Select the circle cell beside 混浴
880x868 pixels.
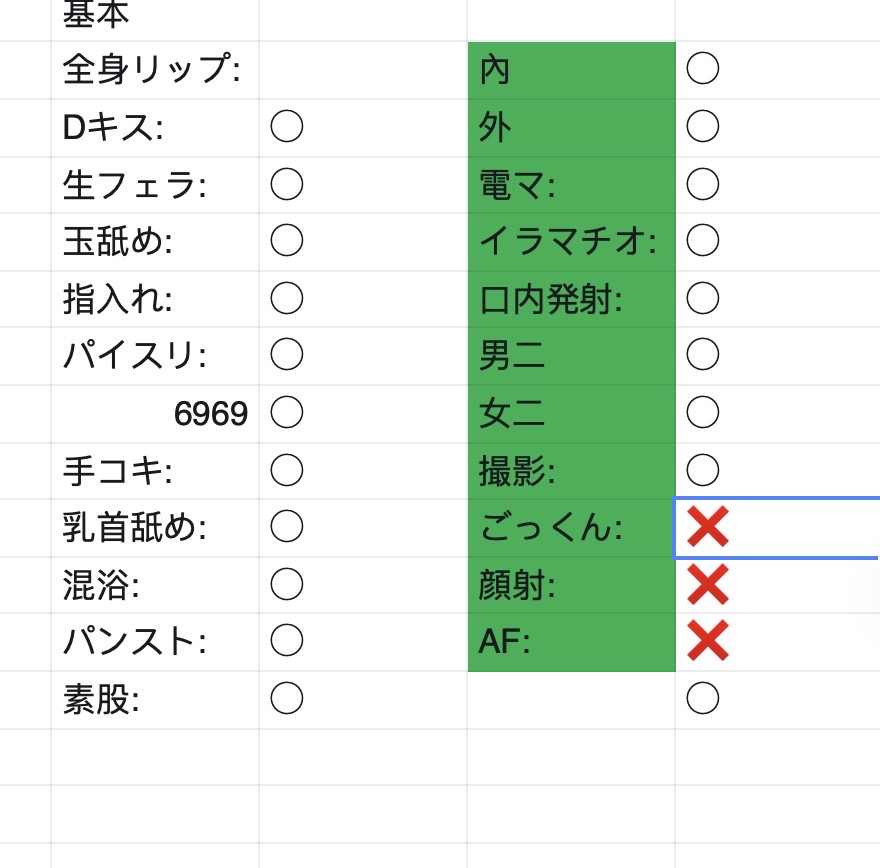click(363, 585)
